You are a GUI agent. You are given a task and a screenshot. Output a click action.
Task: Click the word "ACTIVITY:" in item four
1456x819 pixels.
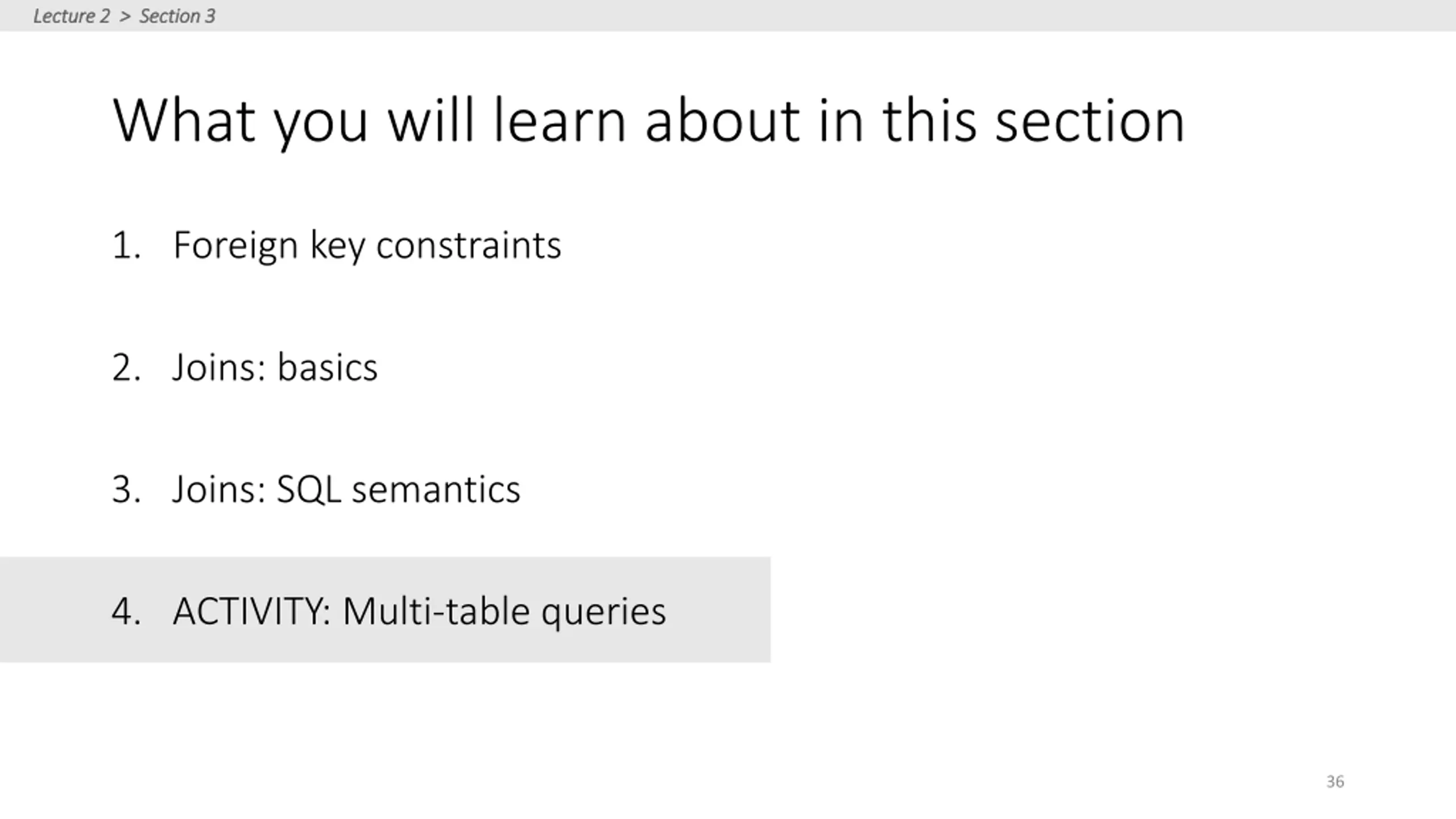[x=252, y=612]
